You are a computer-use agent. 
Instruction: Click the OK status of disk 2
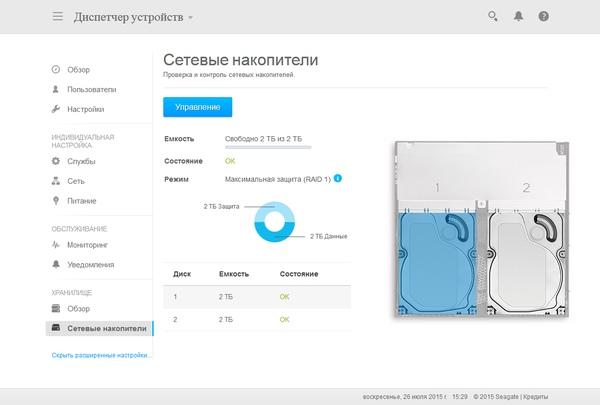(x=284, y=319)
